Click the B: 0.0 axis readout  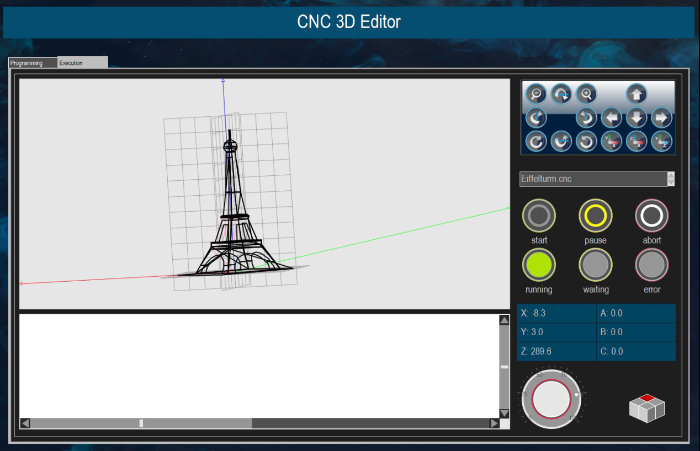click(x=636, y=332)
